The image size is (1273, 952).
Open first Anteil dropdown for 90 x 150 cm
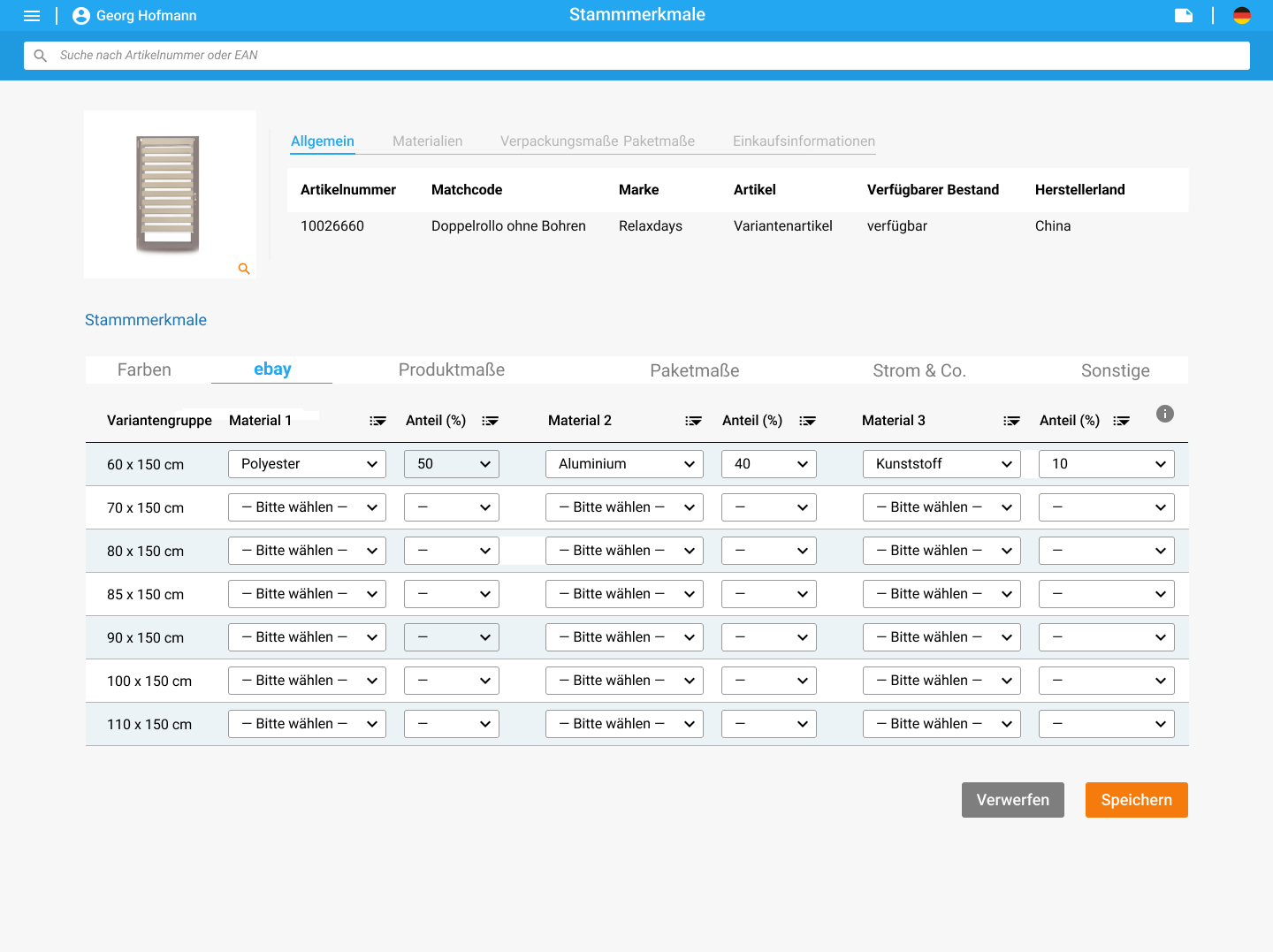tap(452, 637)
